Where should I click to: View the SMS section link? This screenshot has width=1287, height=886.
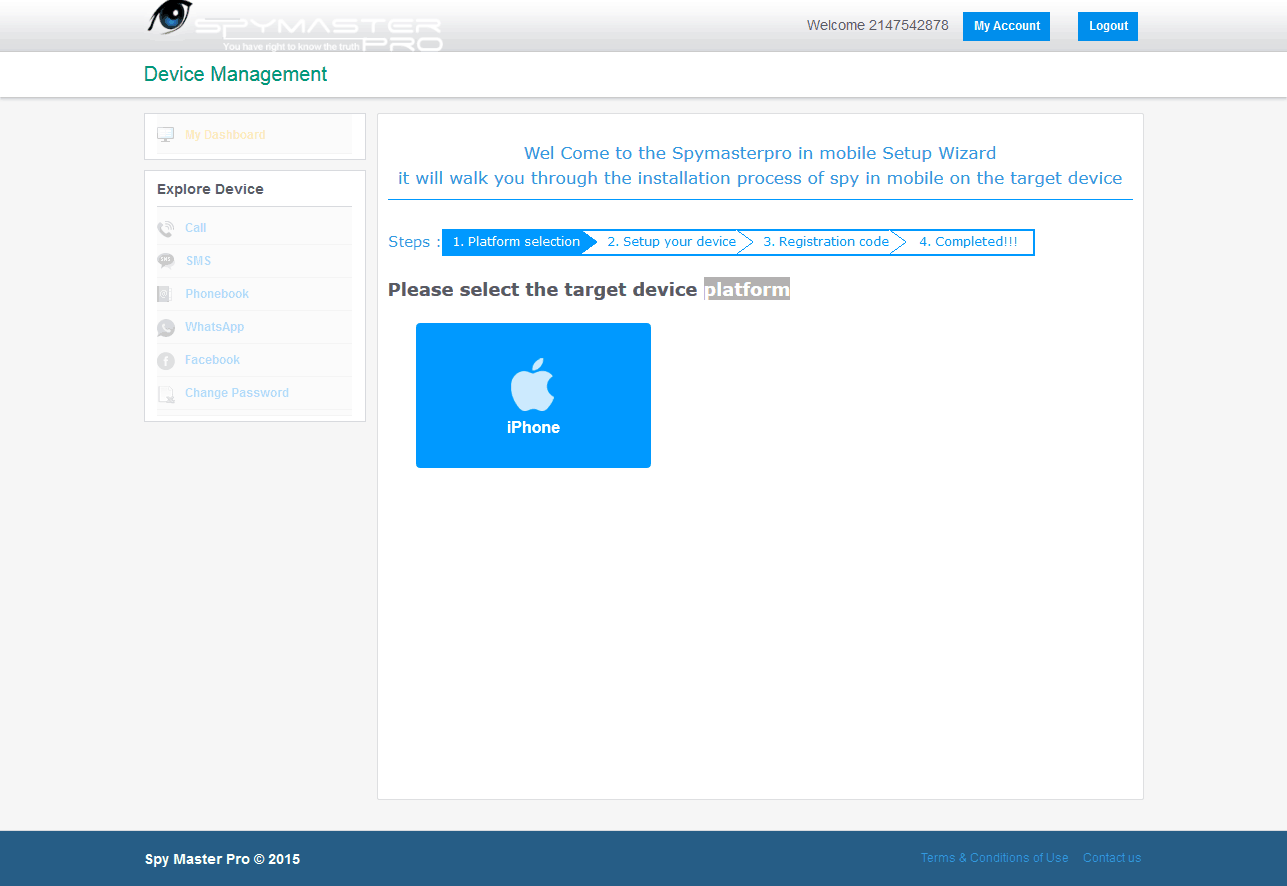point(198,261)
